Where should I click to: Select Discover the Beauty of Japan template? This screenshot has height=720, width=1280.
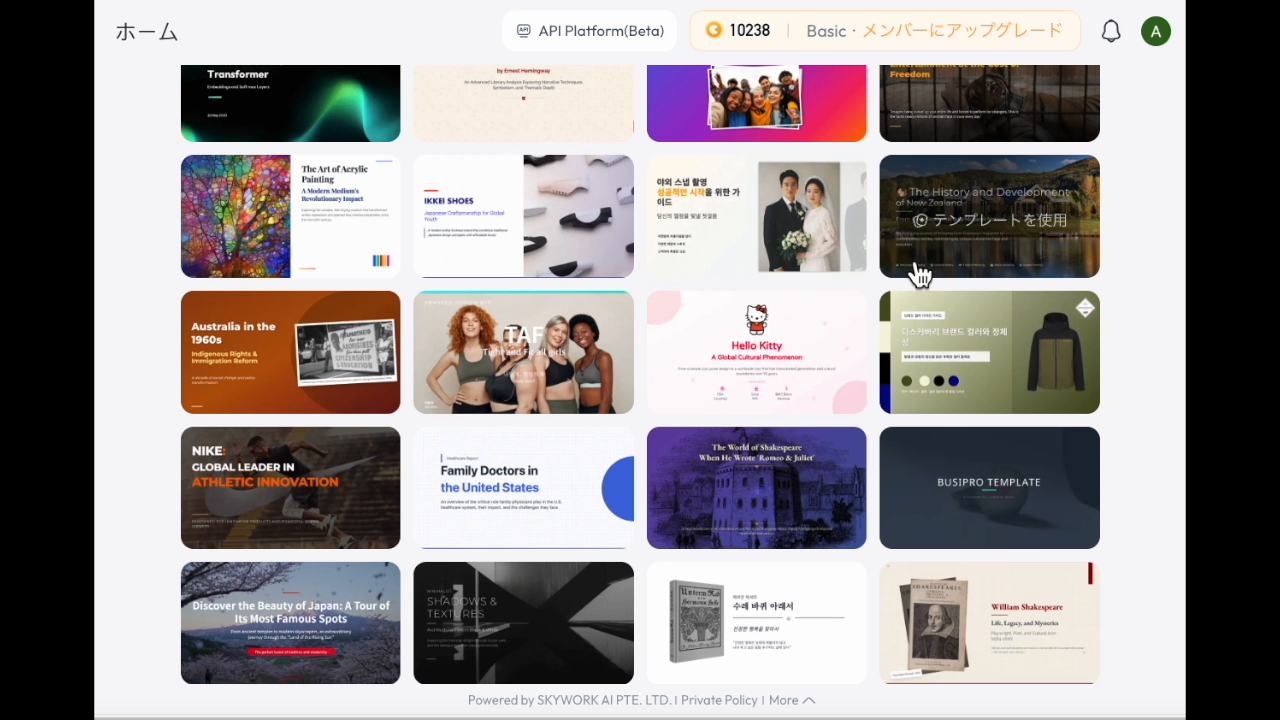291,623
